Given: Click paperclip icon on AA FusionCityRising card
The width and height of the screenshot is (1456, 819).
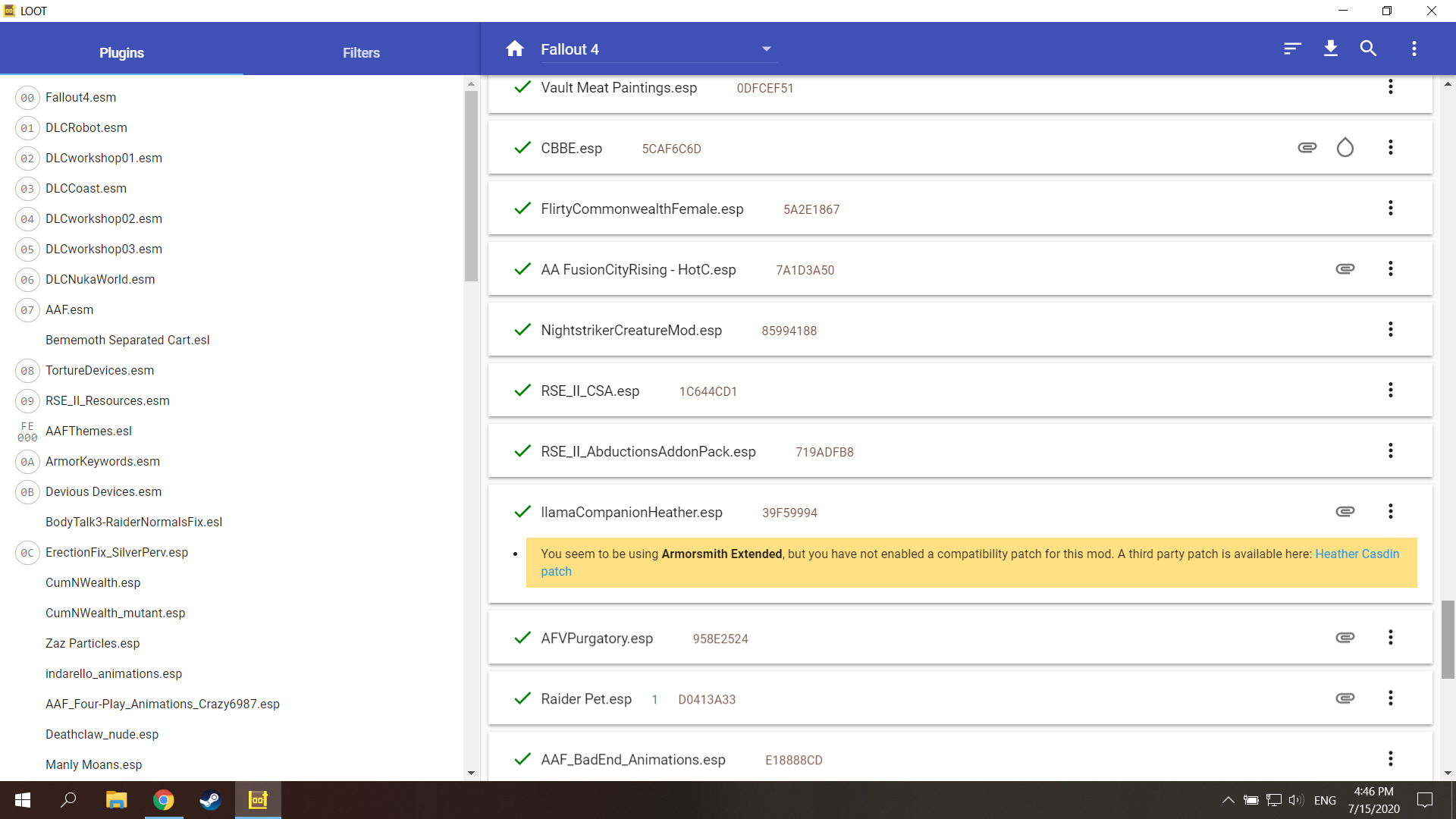Looking at the screenshot, I should [1345, 268].
